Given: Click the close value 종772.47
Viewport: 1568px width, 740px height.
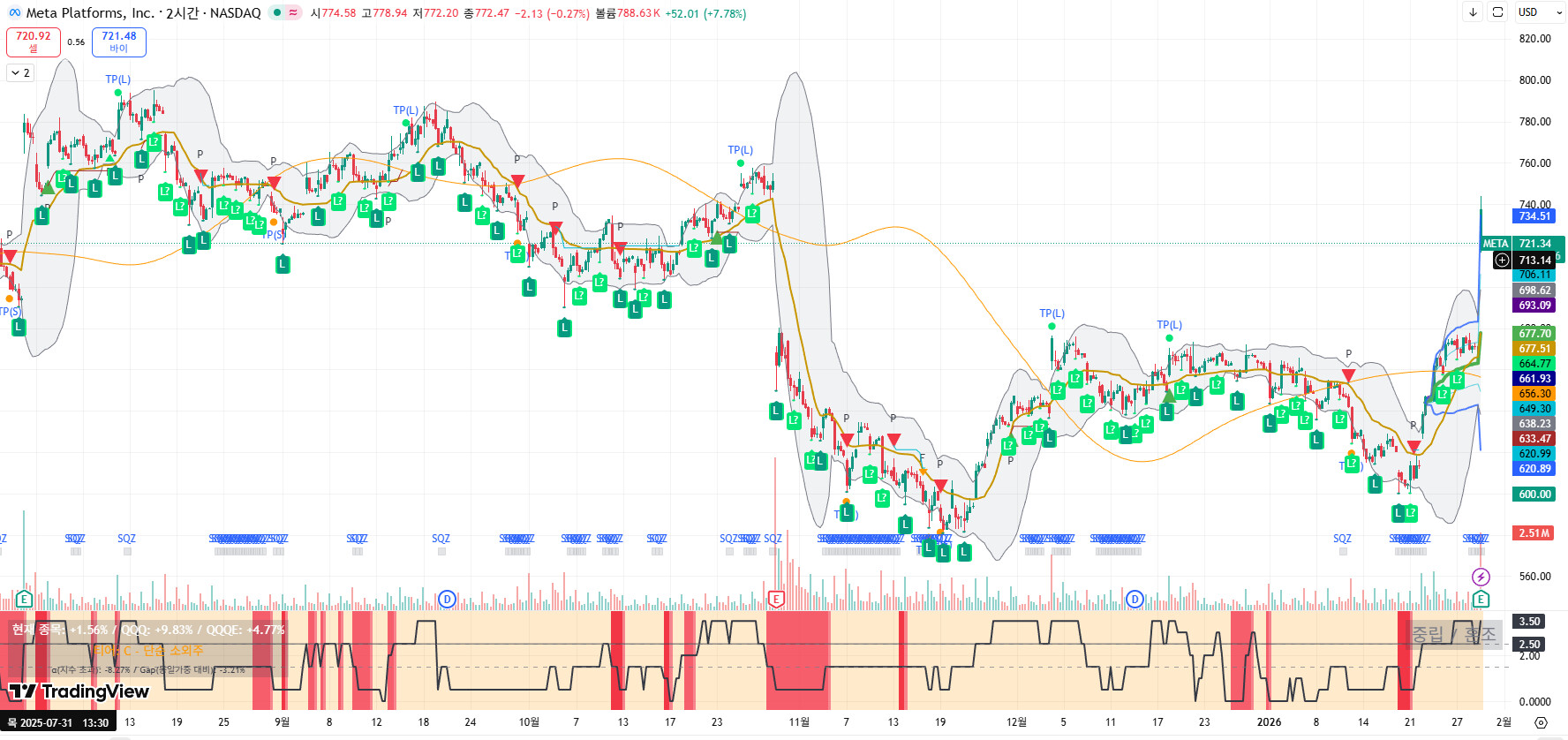Looking at the screenshot, I should click(x=486, y=13).
